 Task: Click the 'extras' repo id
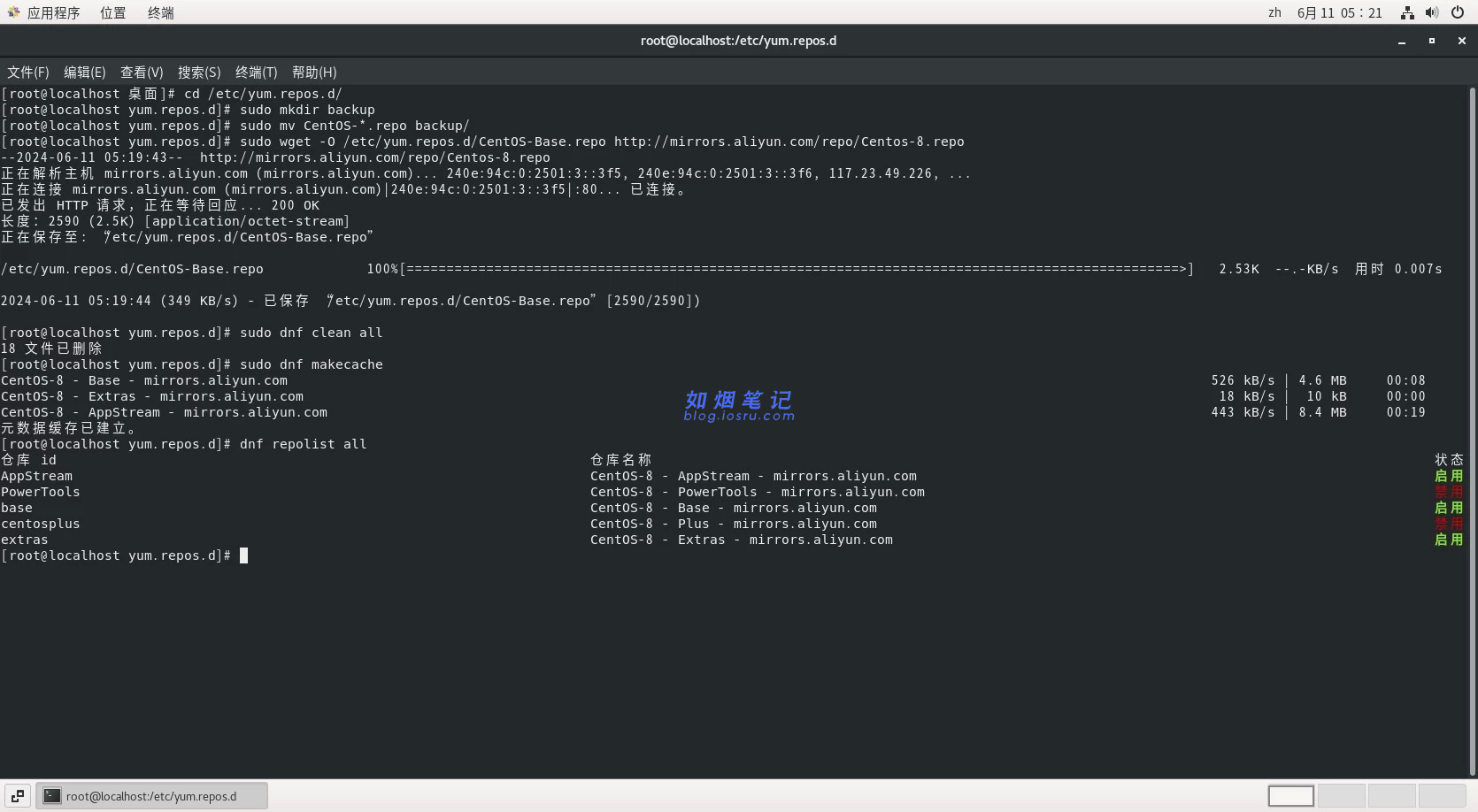(x=25, y=540)
